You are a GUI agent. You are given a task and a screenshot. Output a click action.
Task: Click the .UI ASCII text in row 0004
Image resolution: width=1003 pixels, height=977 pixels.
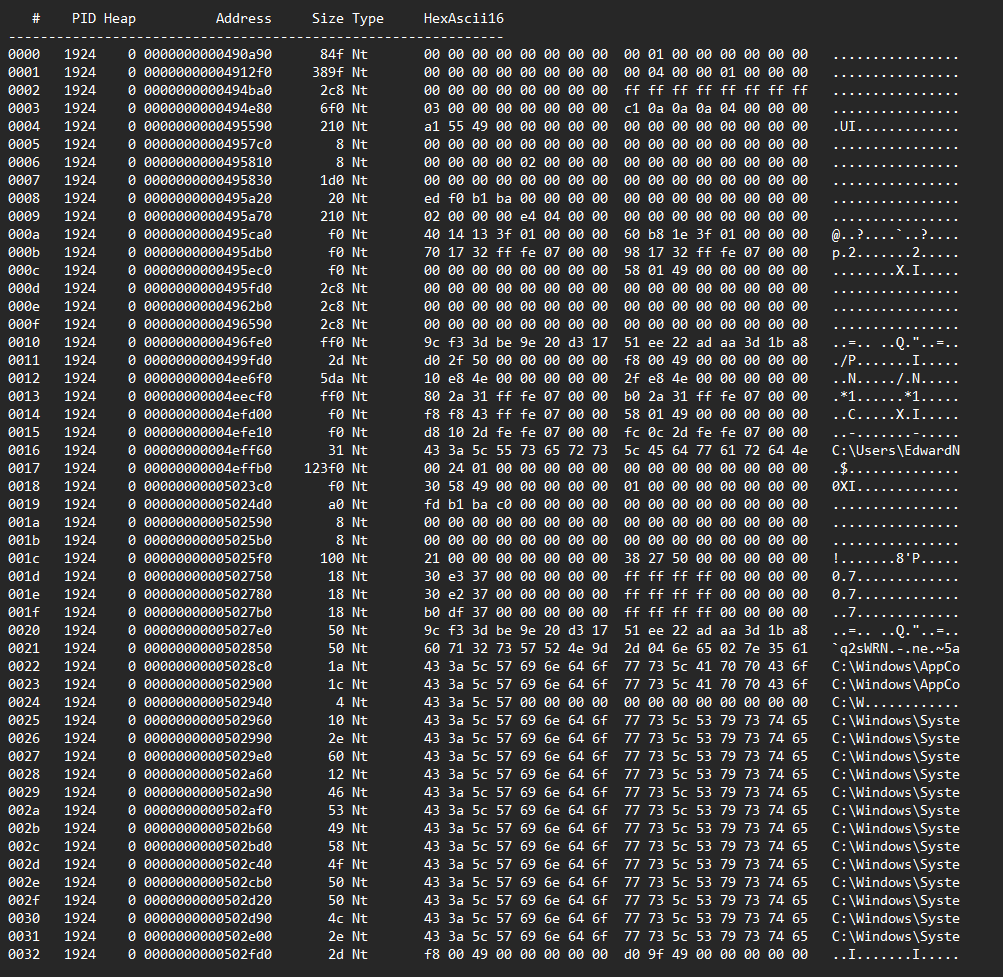[x=843, y=126]
